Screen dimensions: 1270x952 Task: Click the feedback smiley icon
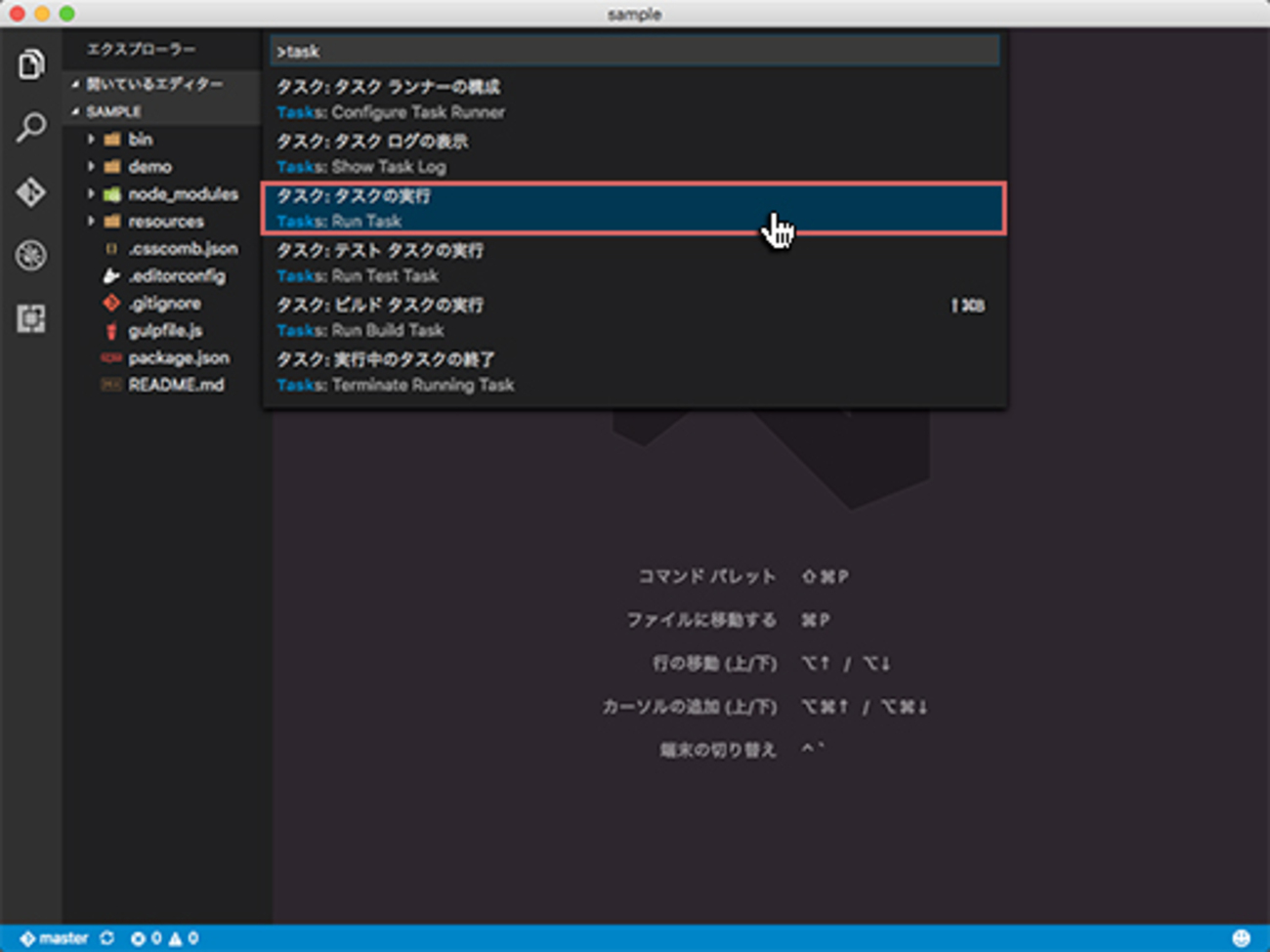pos(1241,937)
